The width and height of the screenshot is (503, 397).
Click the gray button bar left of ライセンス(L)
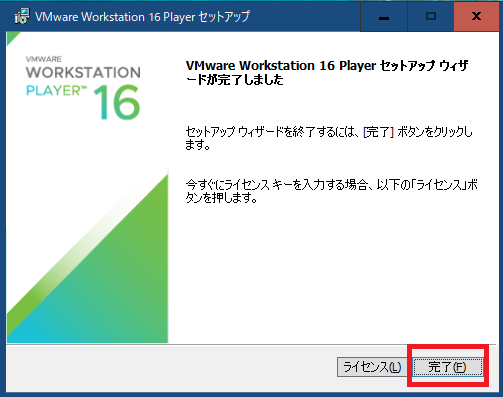click(x=170, y=368)
